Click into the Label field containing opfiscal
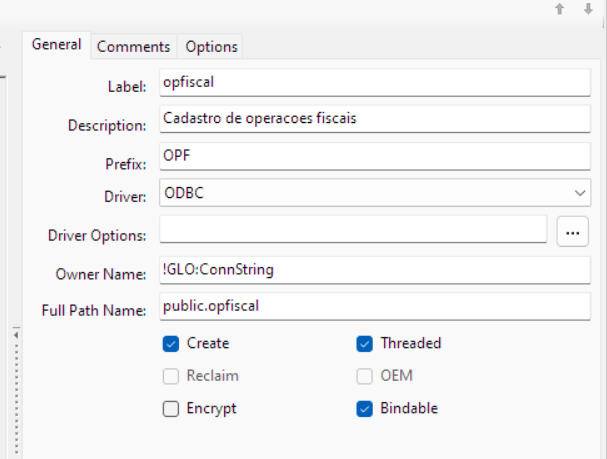This screenshot has width=607, height=459. [375, 84]
